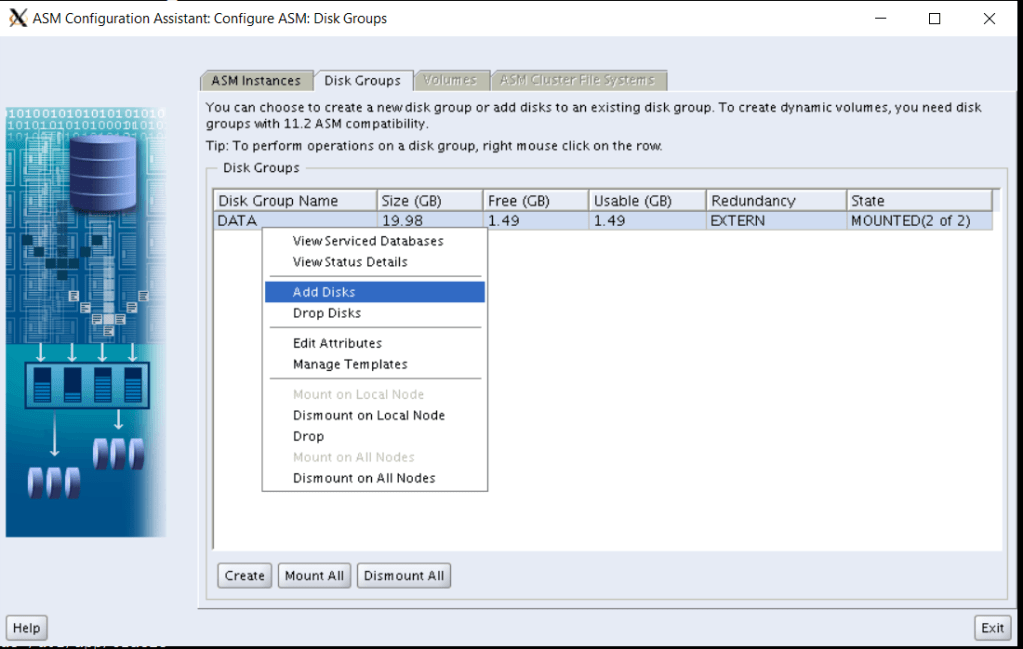This screenshot has width=1023, height=649.
Task: Choose Manage Templates menu item
Action: tap(349, 364)
